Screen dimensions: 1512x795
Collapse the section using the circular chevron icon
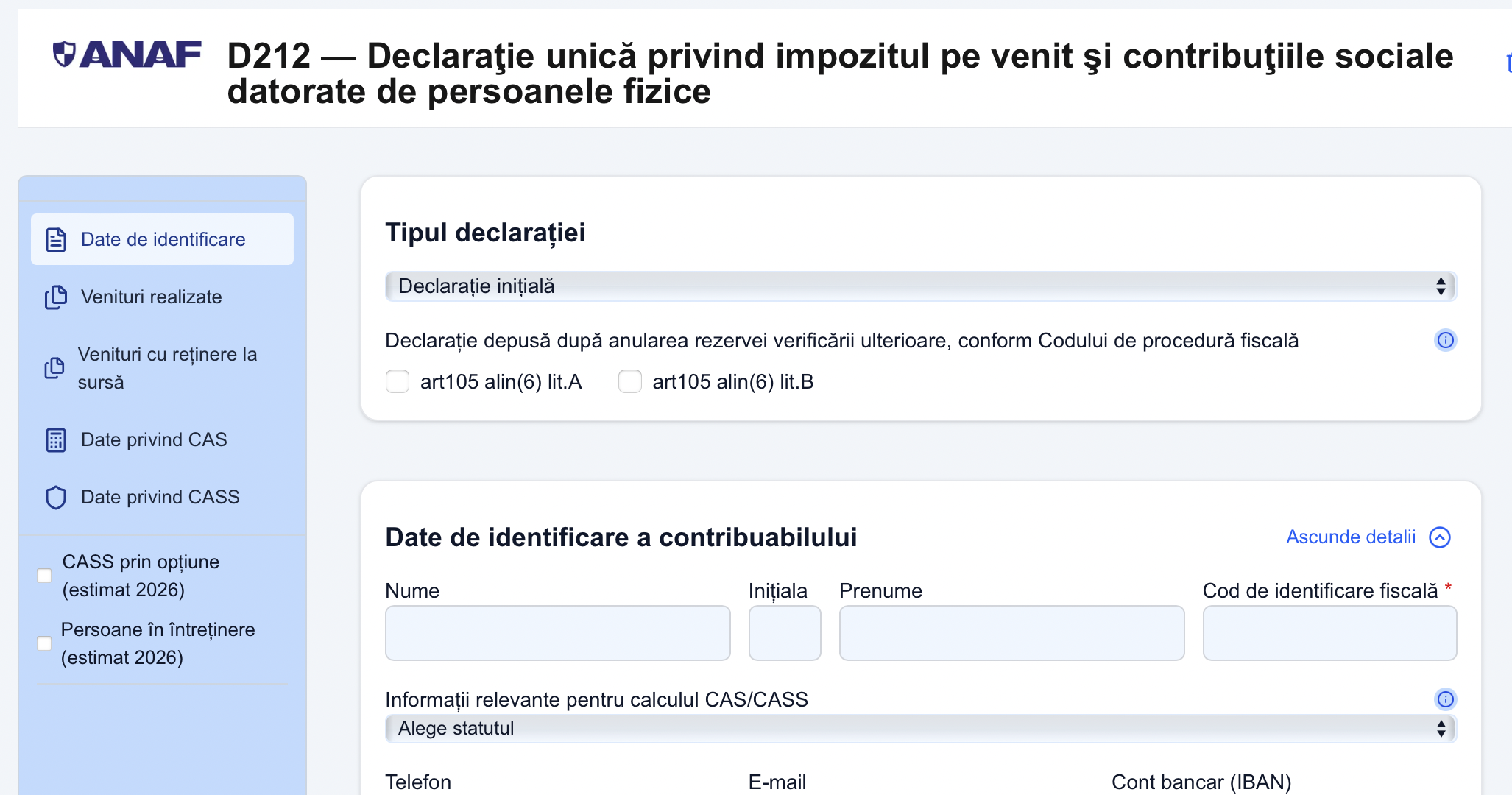pos(1441,537)
